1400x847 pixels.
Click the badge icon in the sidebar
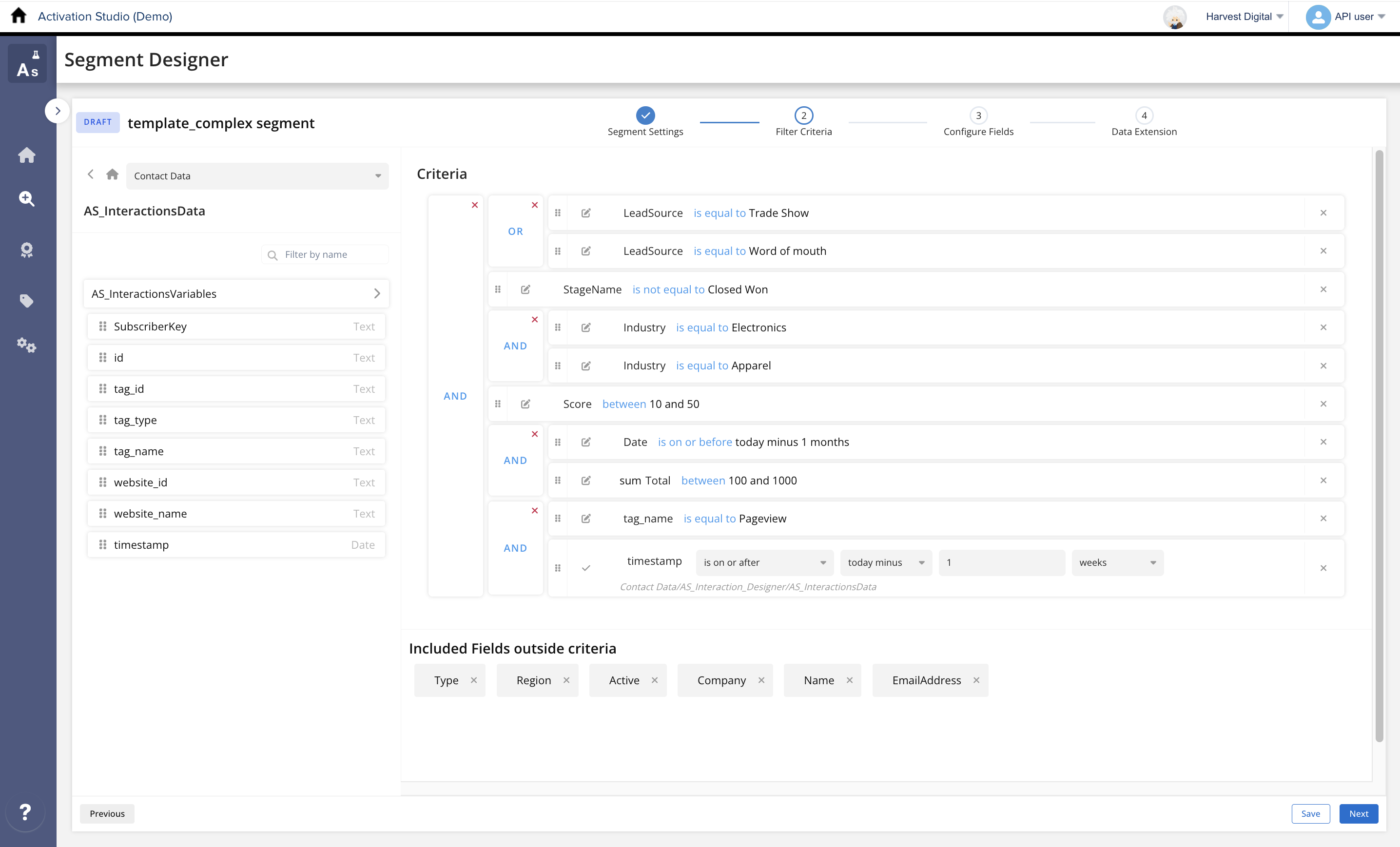point(27,250)
